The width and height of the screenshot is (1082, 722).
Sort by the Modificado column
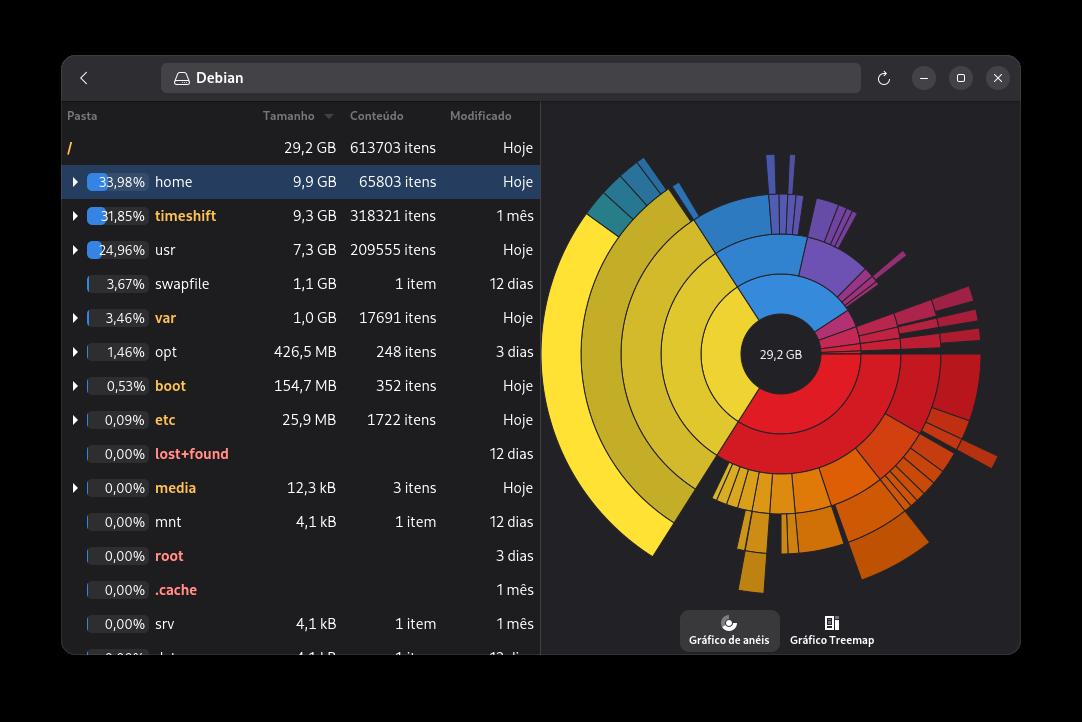tap(480, 116)
